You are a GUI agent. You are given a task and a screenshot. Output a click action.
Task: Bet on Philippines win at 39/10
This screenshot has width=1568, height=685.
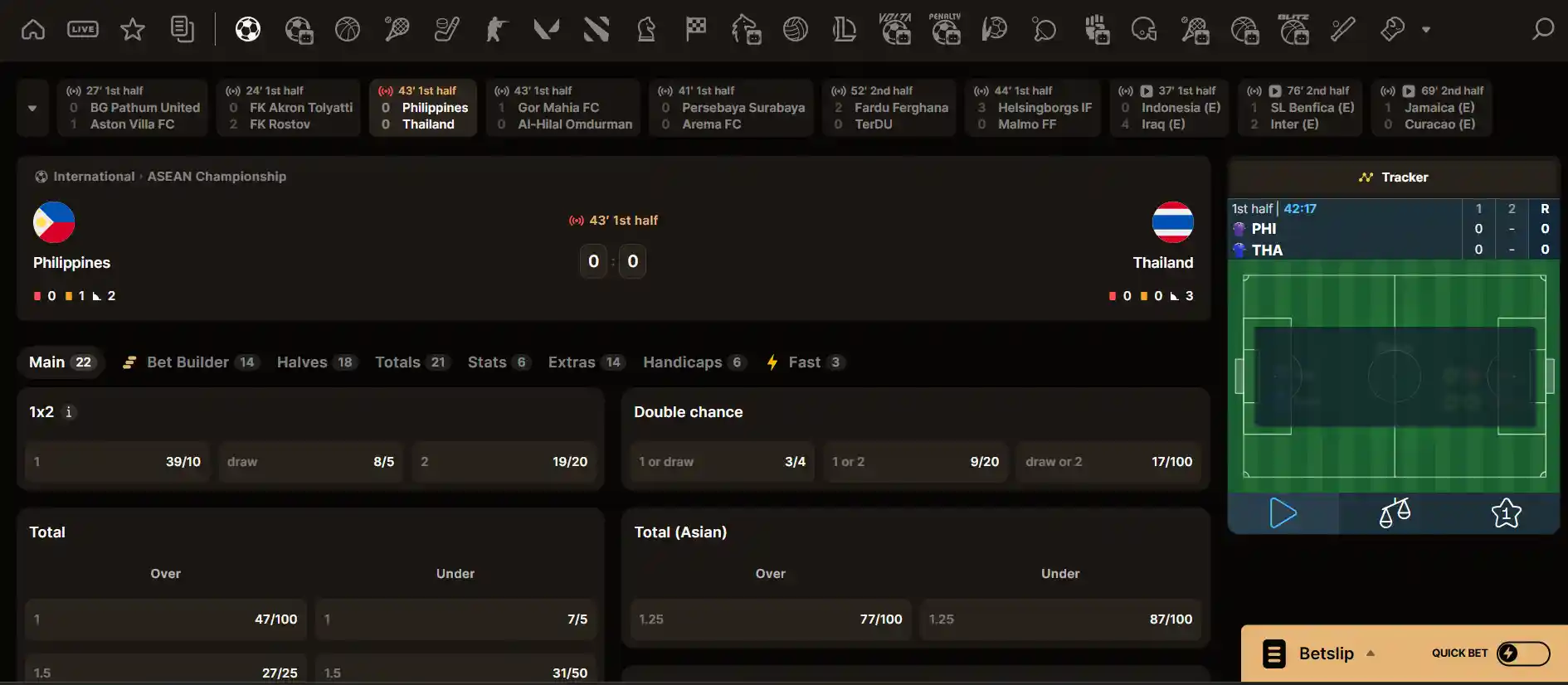click(x=118, y=462)
